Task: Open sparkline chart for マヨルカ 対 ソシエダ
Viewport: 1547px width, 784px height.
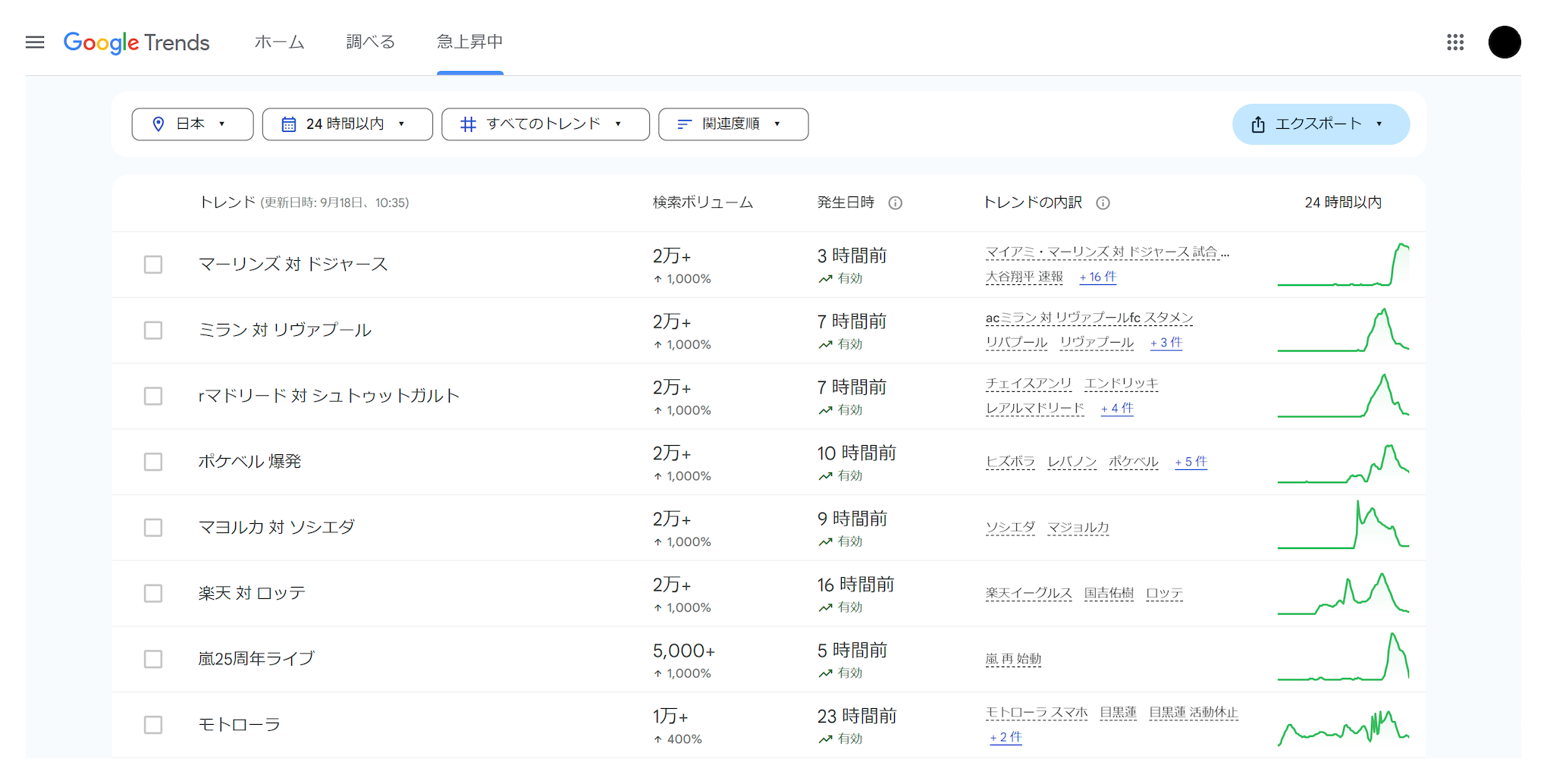Action: pyautogui.click(x=1343, y=525)
